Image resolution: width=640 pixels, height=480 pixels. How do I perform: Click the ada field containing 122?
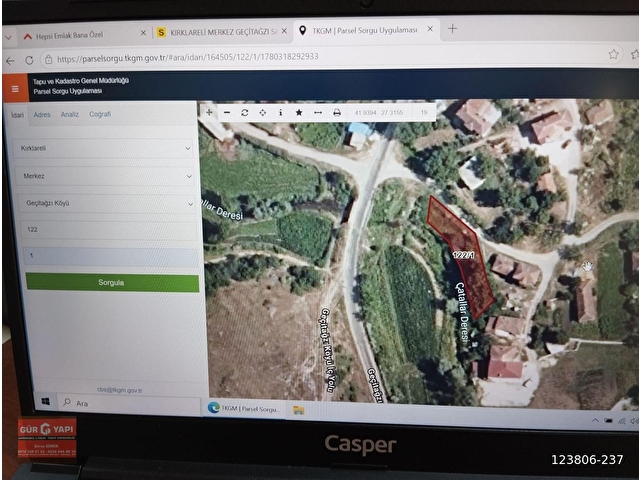(x=109, y=229)
